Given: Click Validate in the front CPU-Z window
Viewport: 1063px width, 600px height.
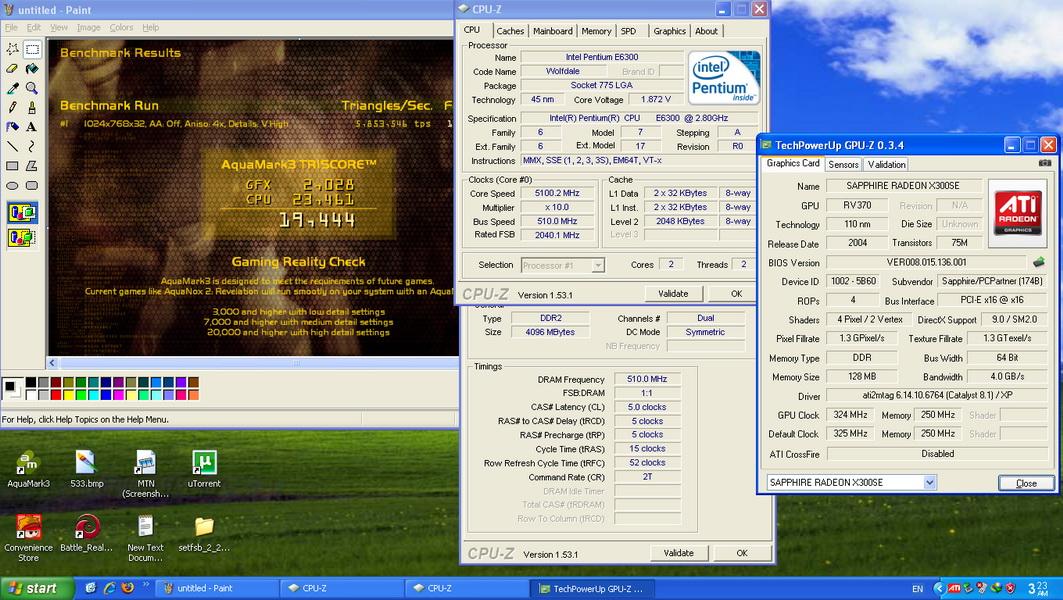Looking at the screenshot, I should click(673, 294).
